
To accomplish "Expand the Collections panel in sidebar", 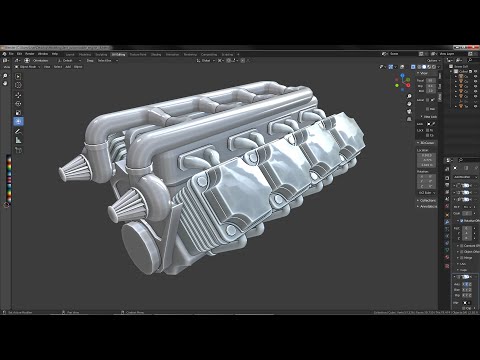I will pyautogui.click(x=426, y=200).
